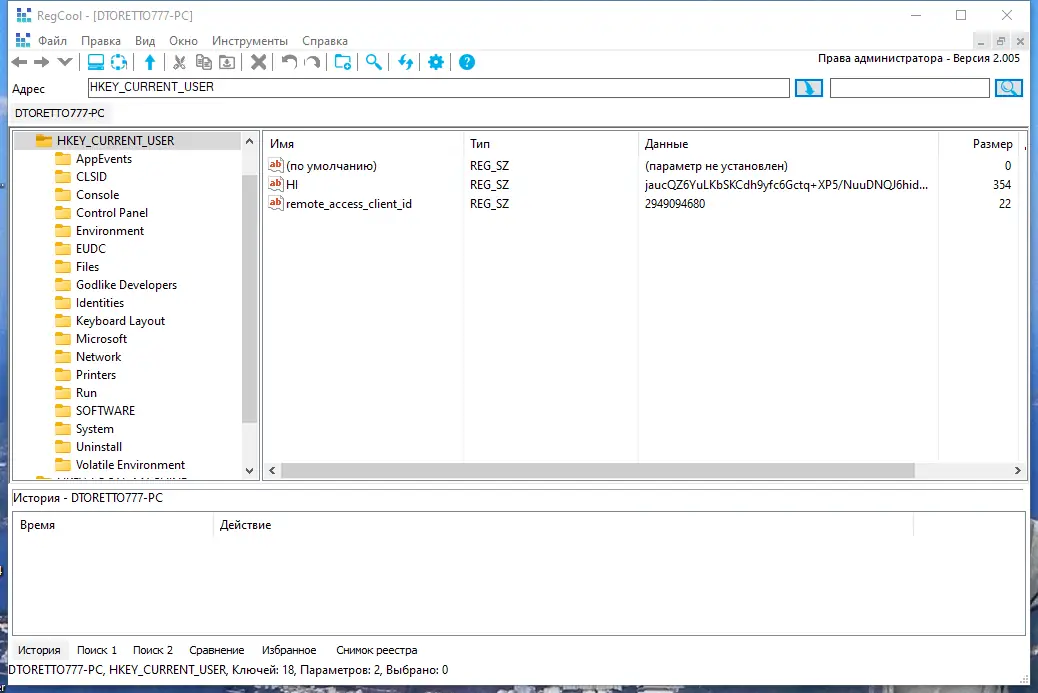Open the Файл menu

tap(52, 41)
